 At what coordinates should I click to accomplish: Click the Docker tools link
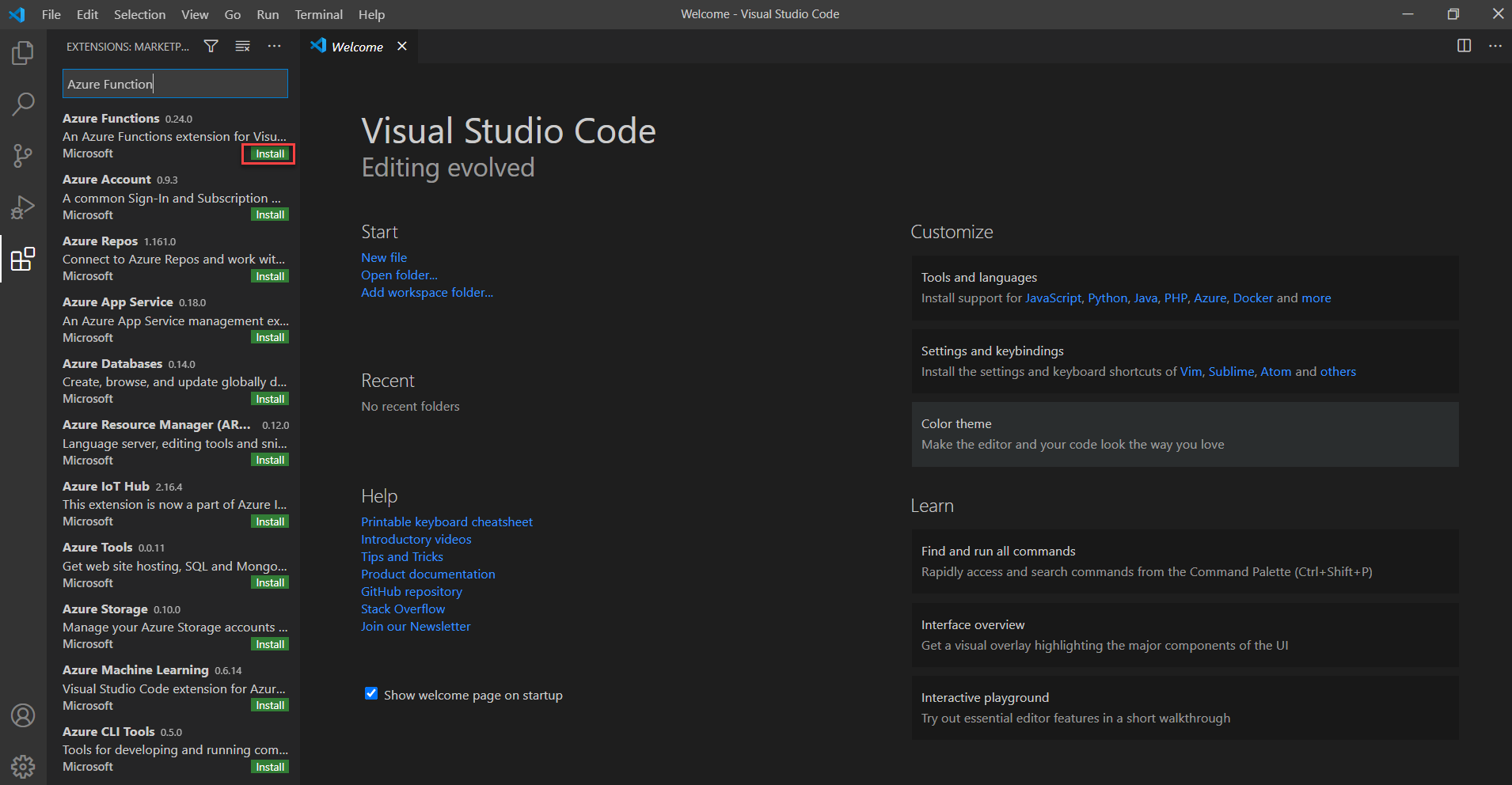tap(1253, 298)
